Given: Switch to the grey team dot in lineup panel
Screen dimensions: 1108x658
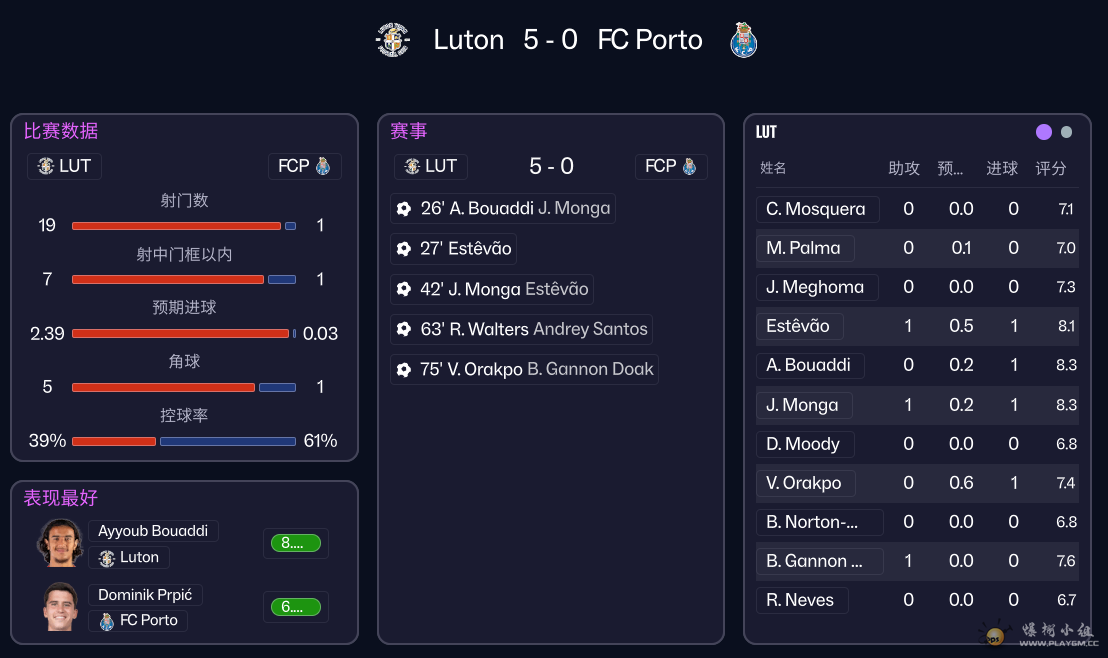Looking at the screenshot, I should pos(1067,132).
